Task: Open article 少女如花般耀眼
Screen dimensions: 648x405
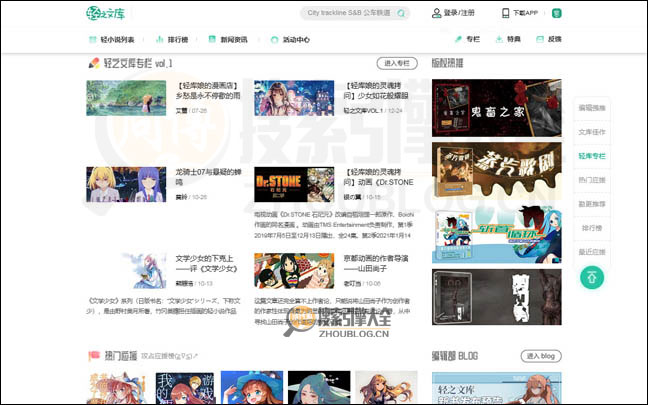Action: point(376,91)
